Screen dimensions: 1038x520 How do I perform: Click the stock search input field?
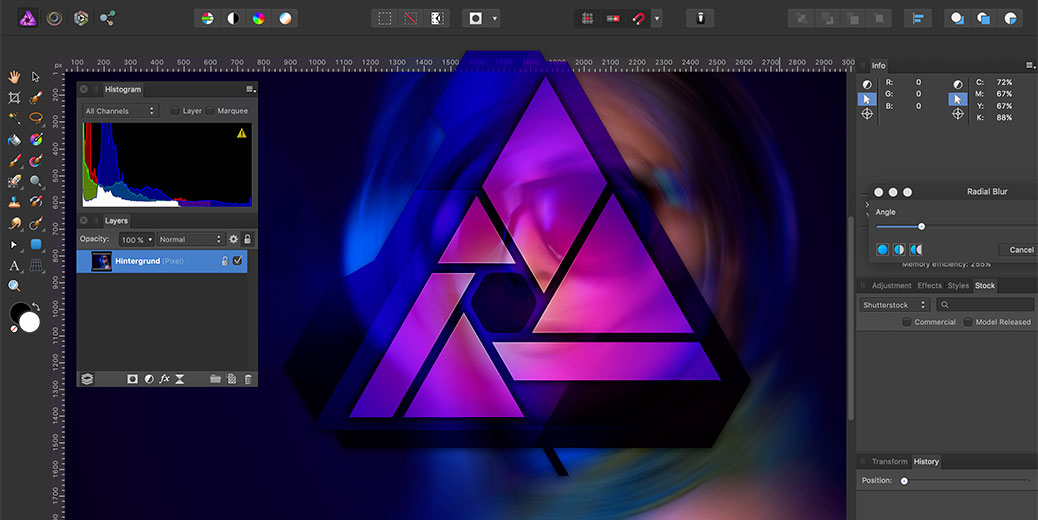pyautogui.click(x=985, y=304)
